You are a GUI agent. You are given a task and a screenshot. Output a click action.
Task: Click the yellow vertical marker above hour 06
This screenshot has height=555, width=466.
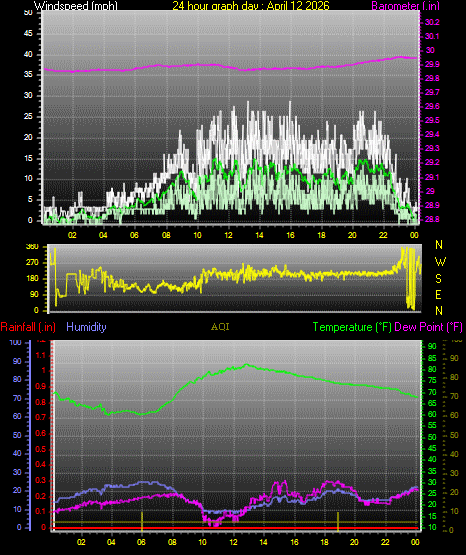(142, 521)
